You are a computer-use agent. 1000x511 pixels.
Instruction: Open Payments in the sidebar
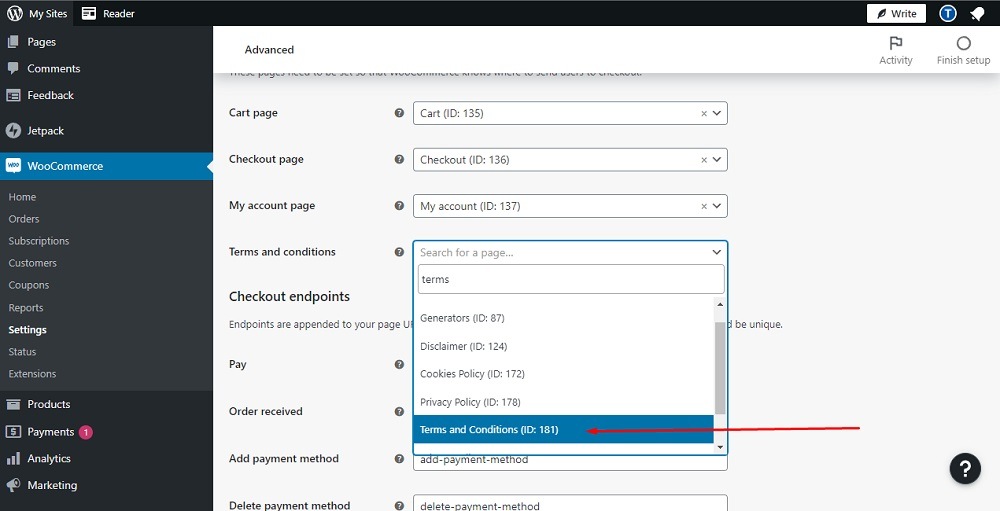[x=50, y=432]
